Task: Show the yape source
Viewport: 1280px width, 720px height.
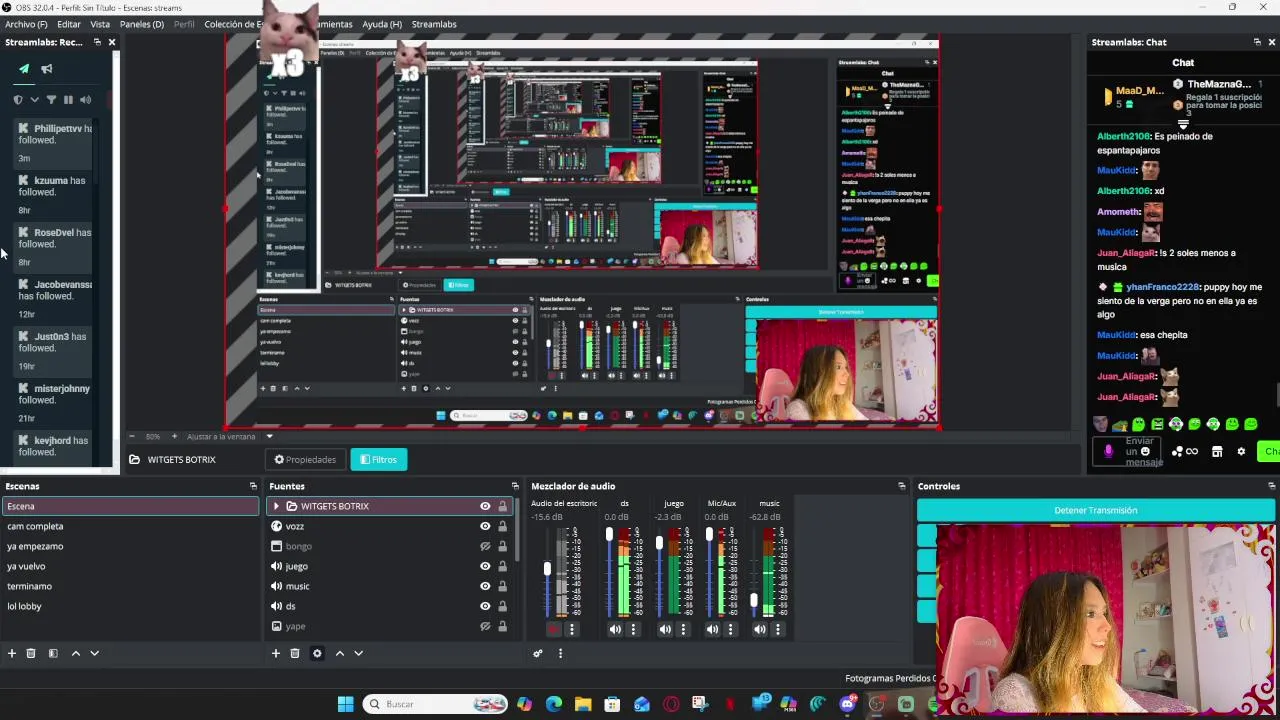Action: pyautogui.click(x=485, y=626)
